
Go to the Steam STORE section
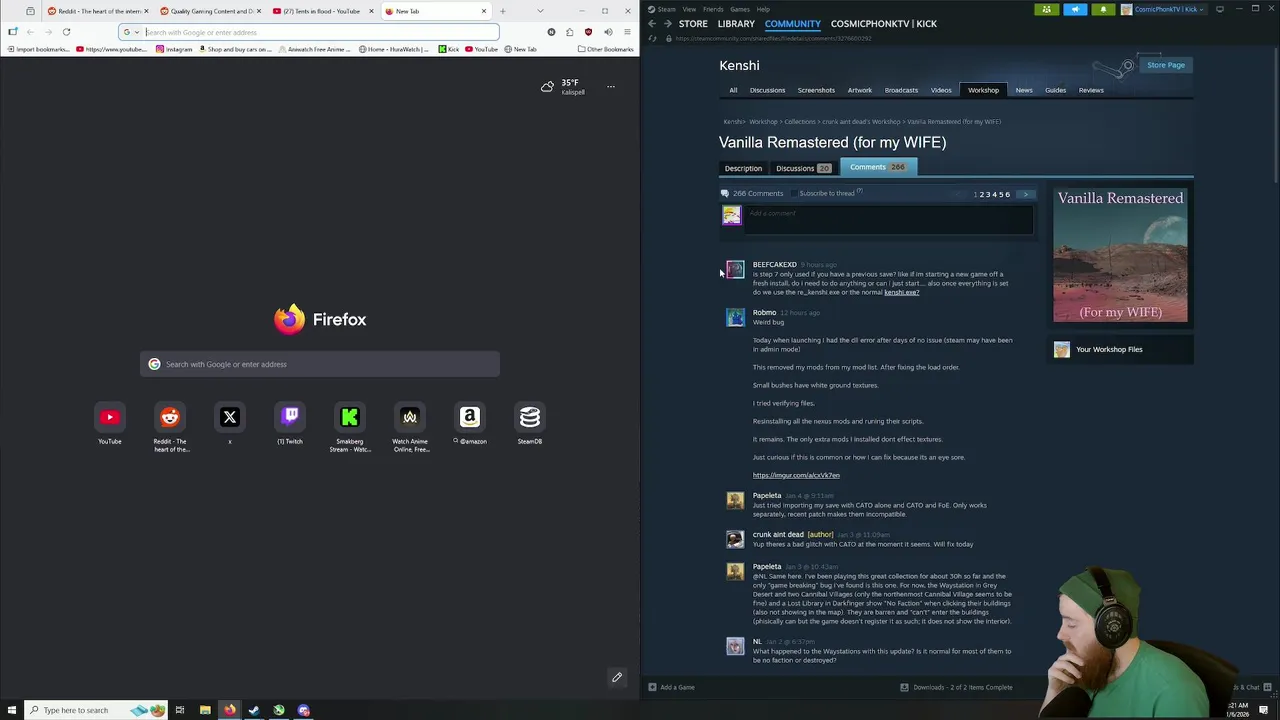click(x=693, y=23)
